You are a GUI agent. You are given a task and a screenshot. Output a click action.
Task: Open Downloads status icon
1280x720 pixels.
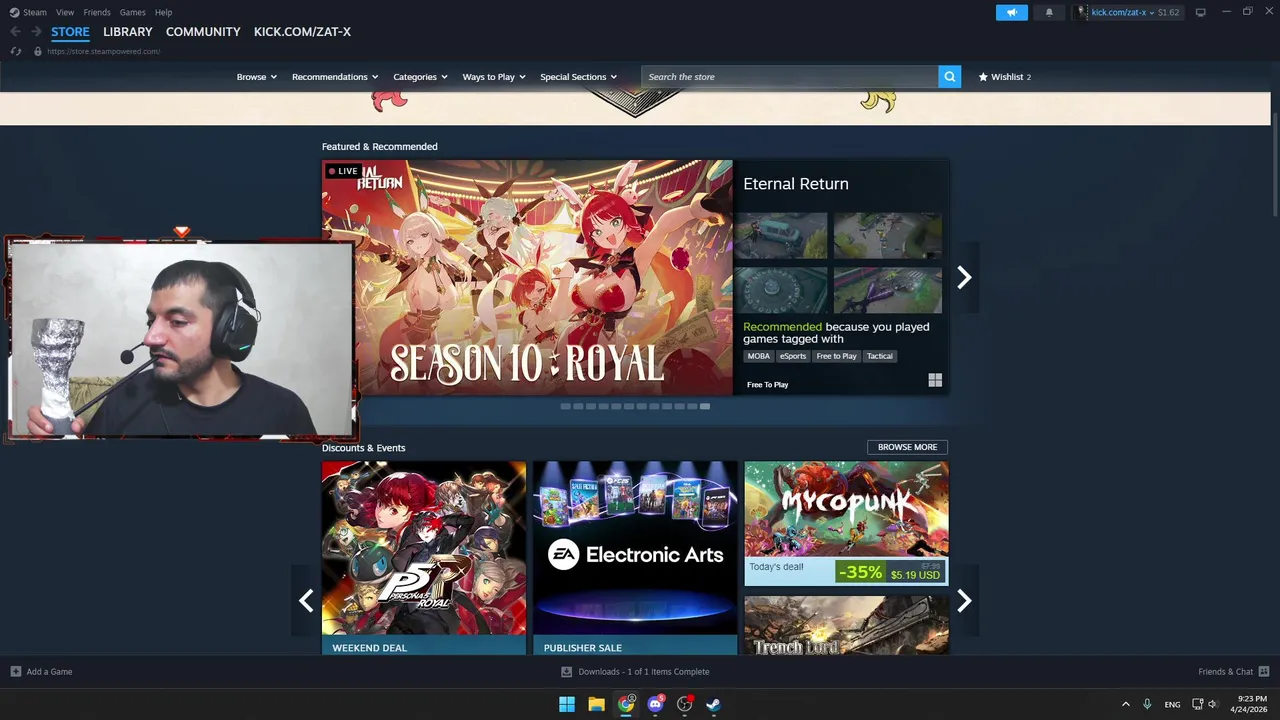click(567, 671)
